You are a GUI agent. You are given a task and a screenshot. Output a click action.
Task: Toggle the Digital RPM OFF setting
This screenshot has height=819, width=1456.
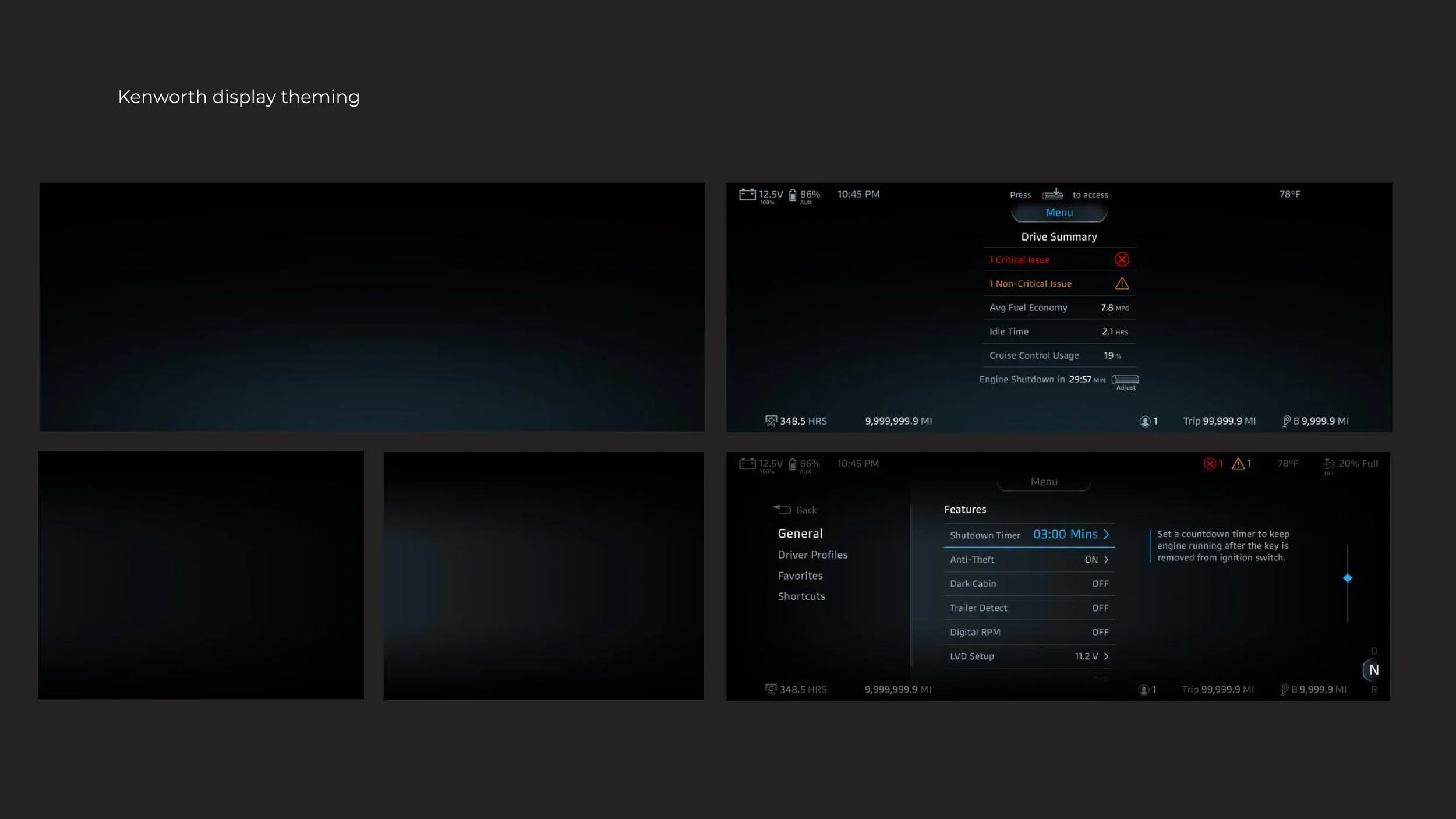1100,632
